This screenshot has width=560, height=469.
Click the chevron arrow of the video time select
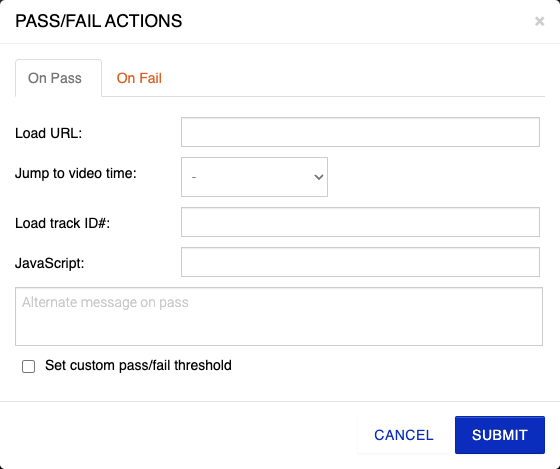319,177
